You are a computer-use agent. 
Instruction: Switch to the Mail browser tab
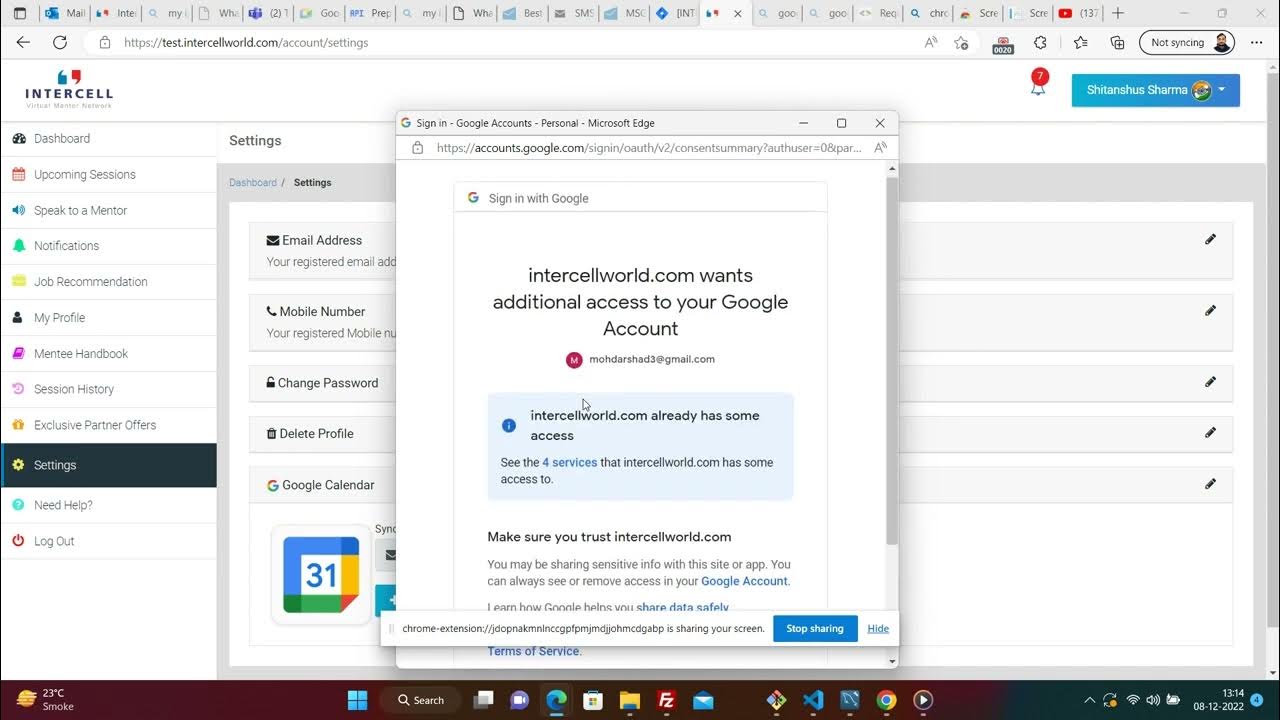64,13
